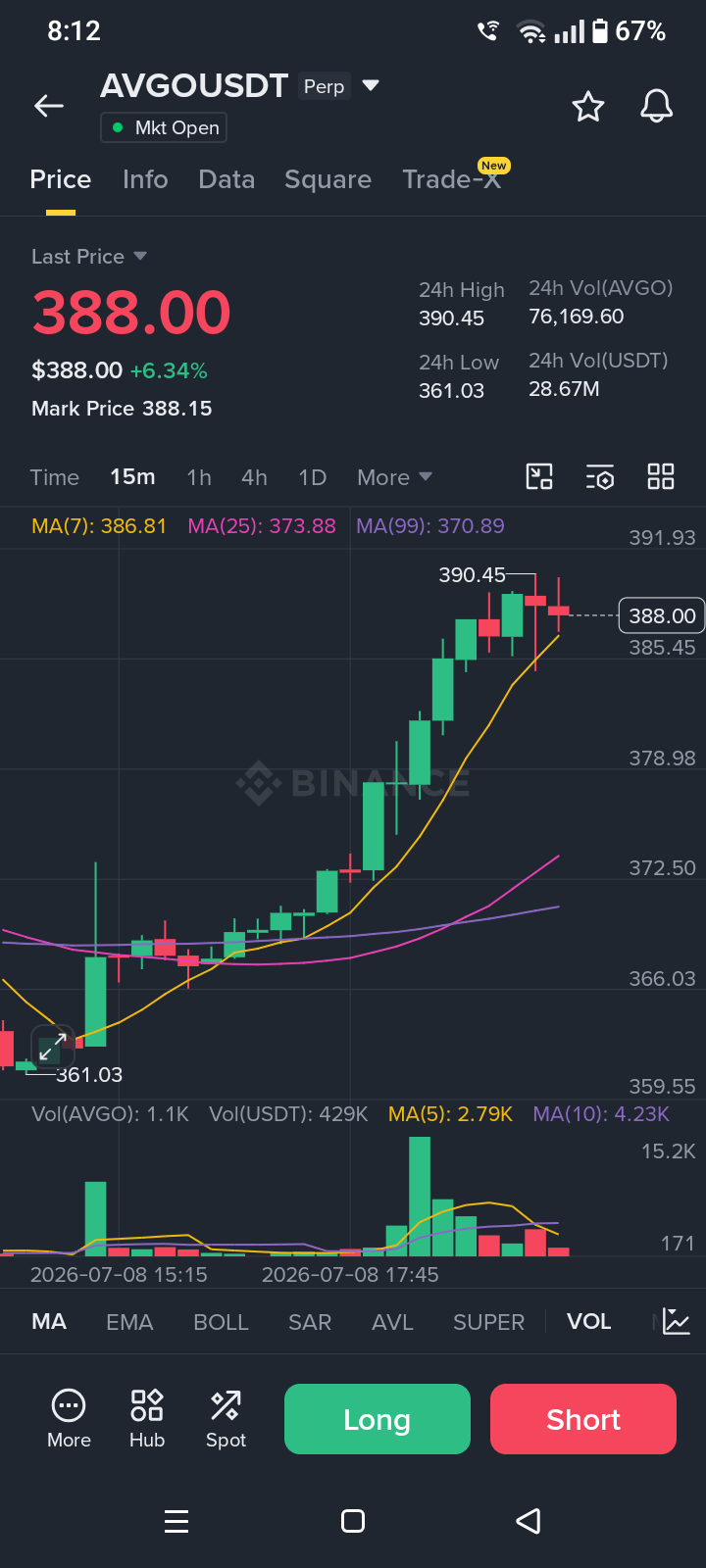Select the 15m chart interval
The width and height of the screenshot is (706, 1568).
(x=132, y=477)
